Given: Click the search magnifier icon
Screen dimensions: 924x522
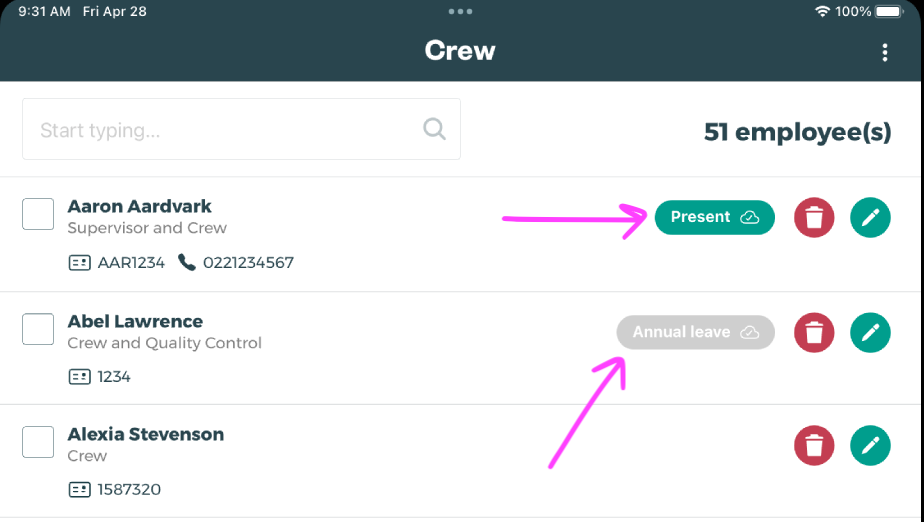Looking at the screenshot, I should 434,129.
